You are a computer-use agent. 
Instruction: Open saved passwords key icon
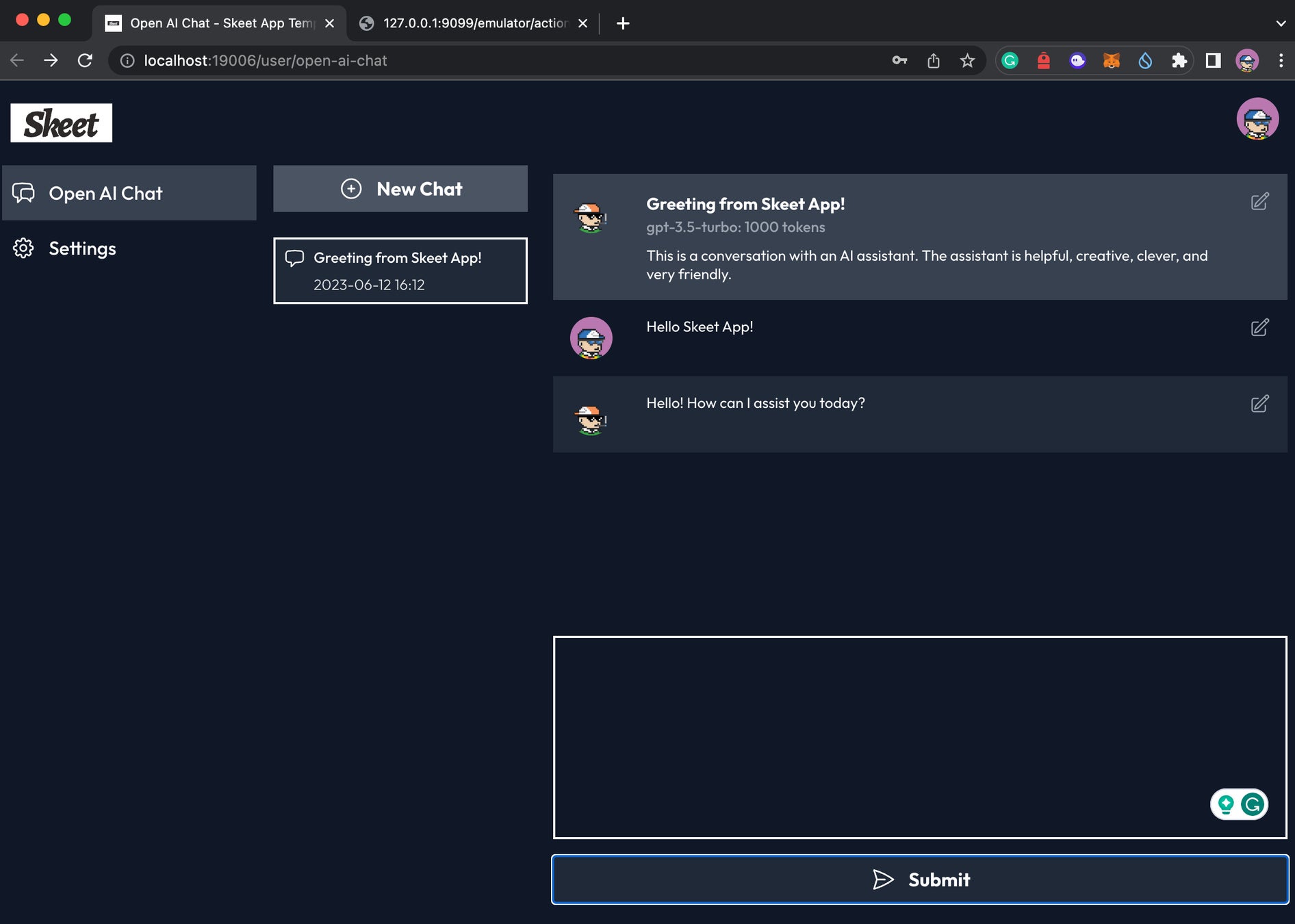899,61
